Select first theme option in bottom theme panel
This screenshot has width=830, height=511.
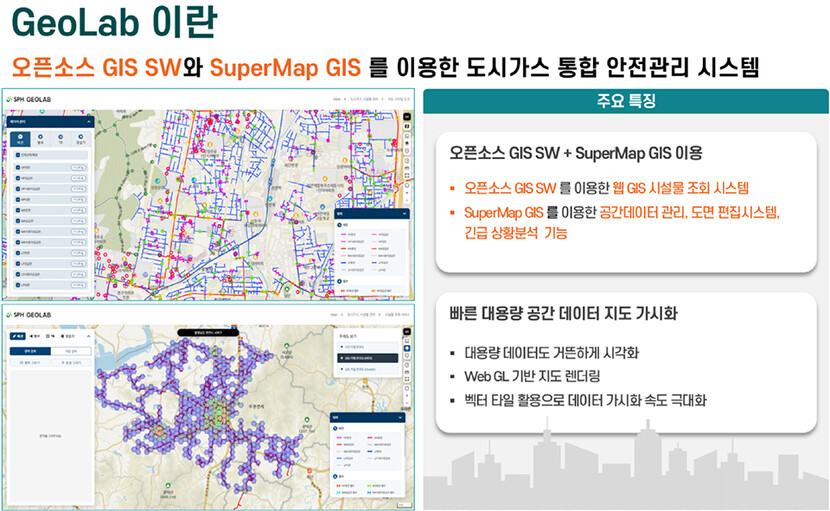click(x=368, y=347)
